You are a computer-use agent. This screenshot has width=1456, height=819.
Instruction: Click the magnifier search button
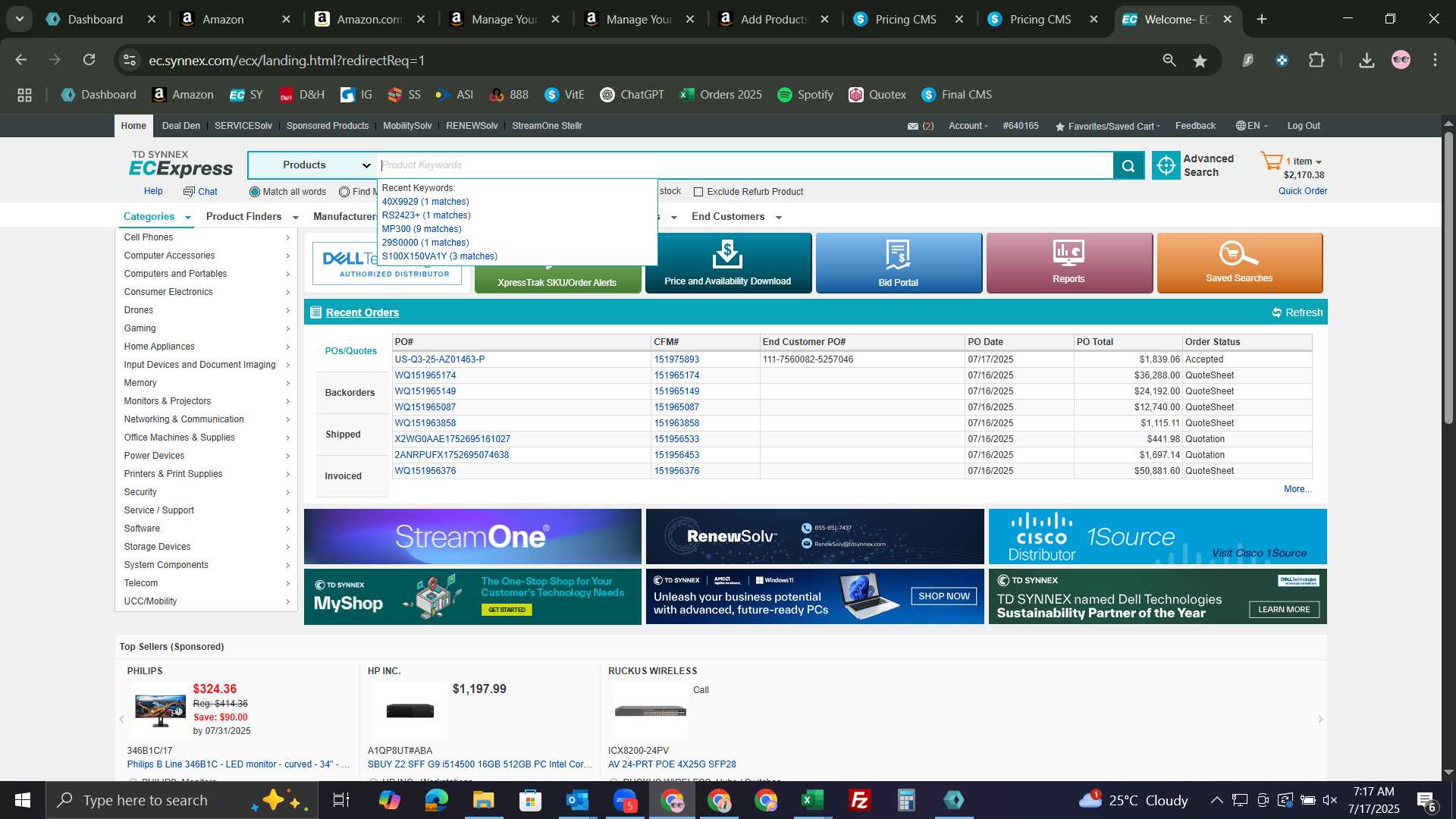[x=1128, y=165]
